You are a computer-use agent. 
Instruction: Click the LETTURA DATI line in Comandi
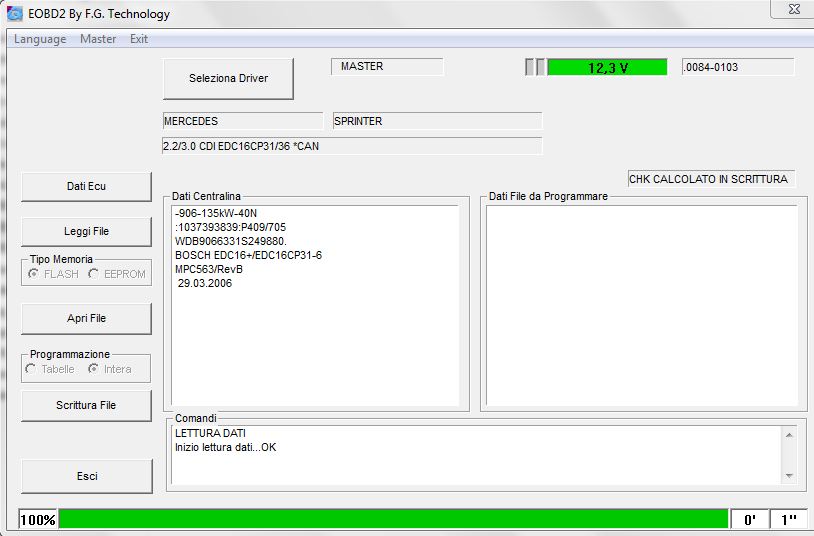click(210, 433)
